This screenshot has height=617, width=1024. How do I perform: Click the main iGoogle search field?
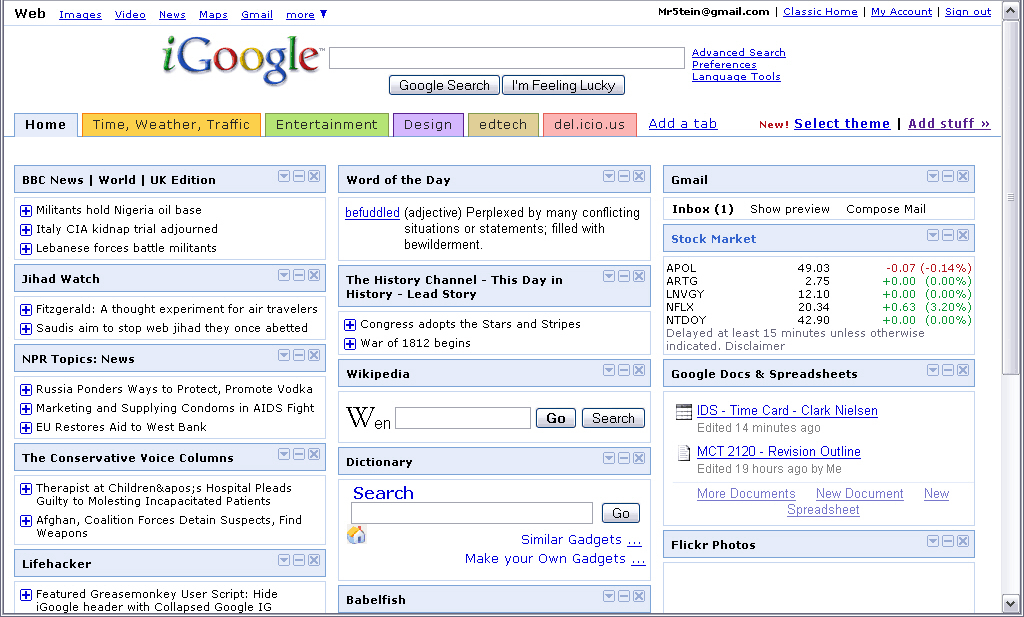point(507,58)
